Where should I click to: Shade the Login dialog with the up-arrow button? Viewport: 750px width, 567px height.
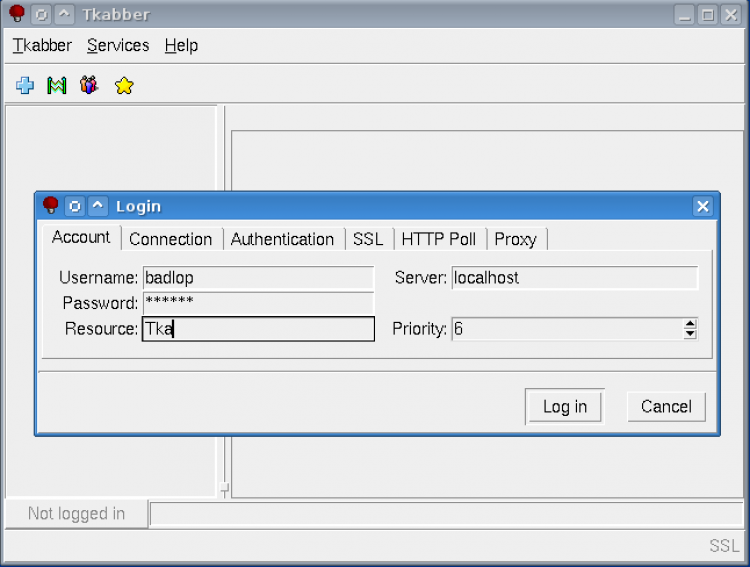(97, 206)
